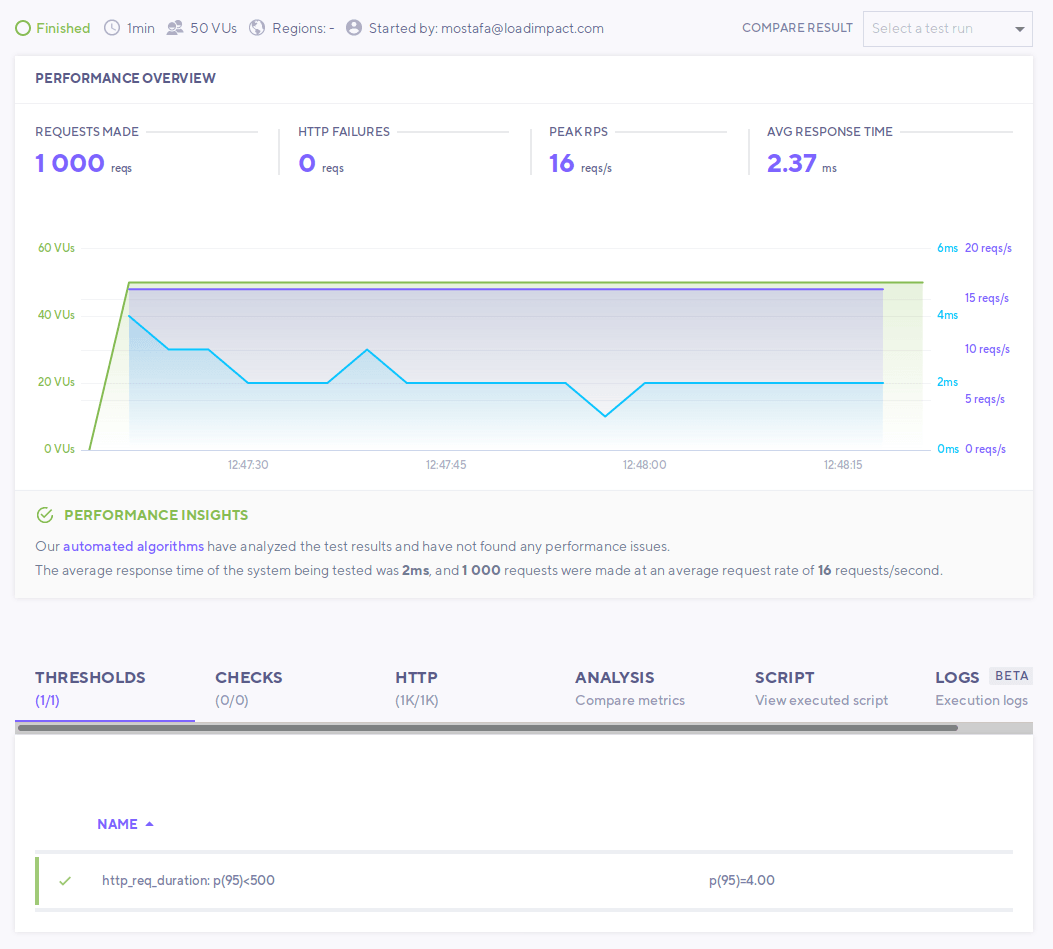Click the green Finished status circle icon
Screen dimensions: 1053x949
(x=22, y=28)
